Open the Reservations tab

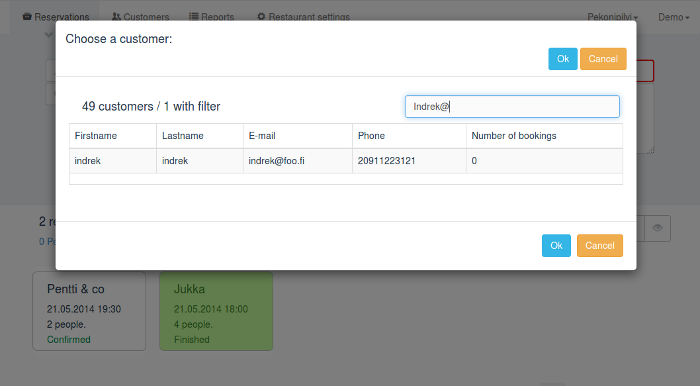point(56,17)
